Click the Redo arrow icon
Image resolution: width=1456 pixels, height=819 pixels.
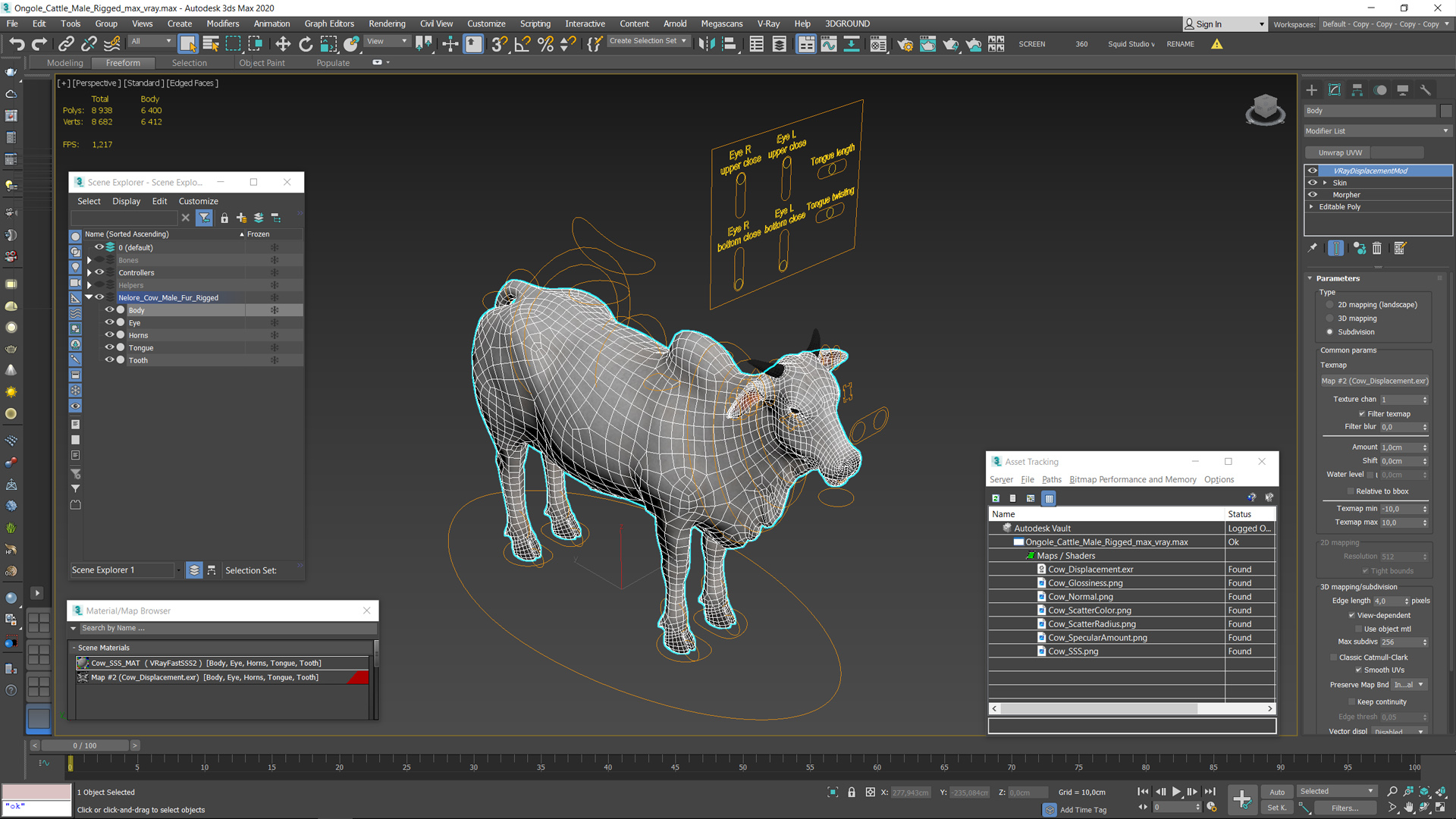coord(39,44)
